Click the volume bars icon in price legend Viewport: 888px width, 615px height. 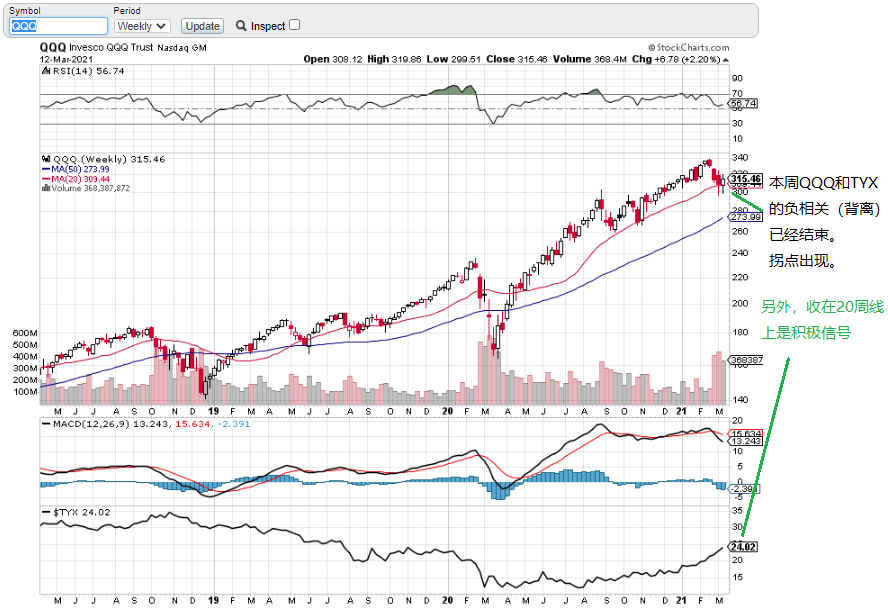[x=46, y=189]
